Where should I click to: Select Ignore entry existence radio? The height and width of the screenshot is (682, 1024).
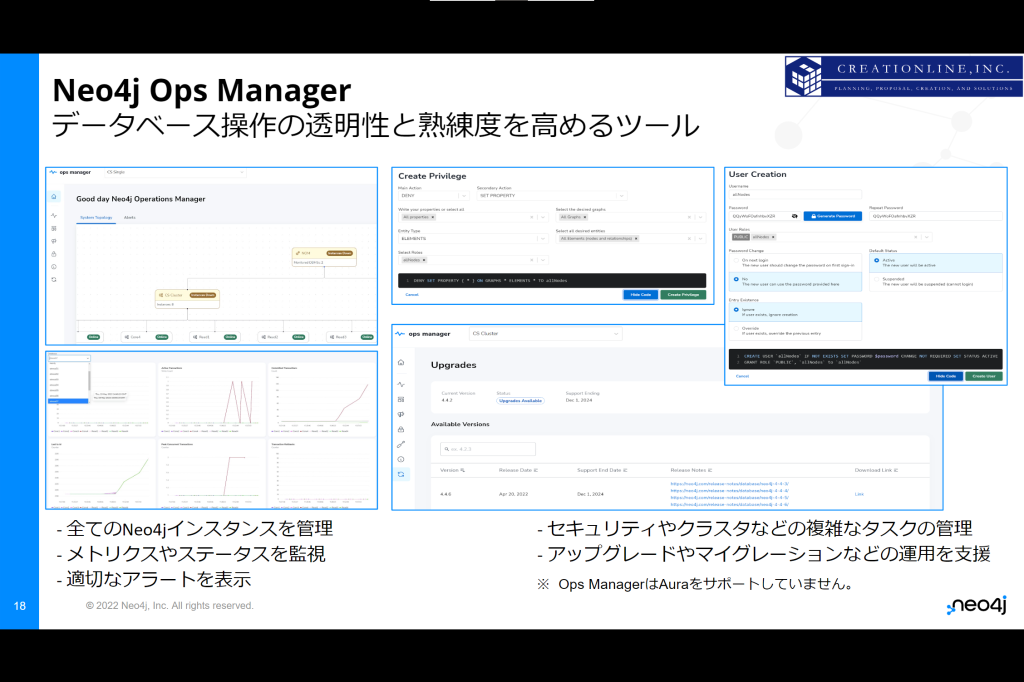pos(736,310)
